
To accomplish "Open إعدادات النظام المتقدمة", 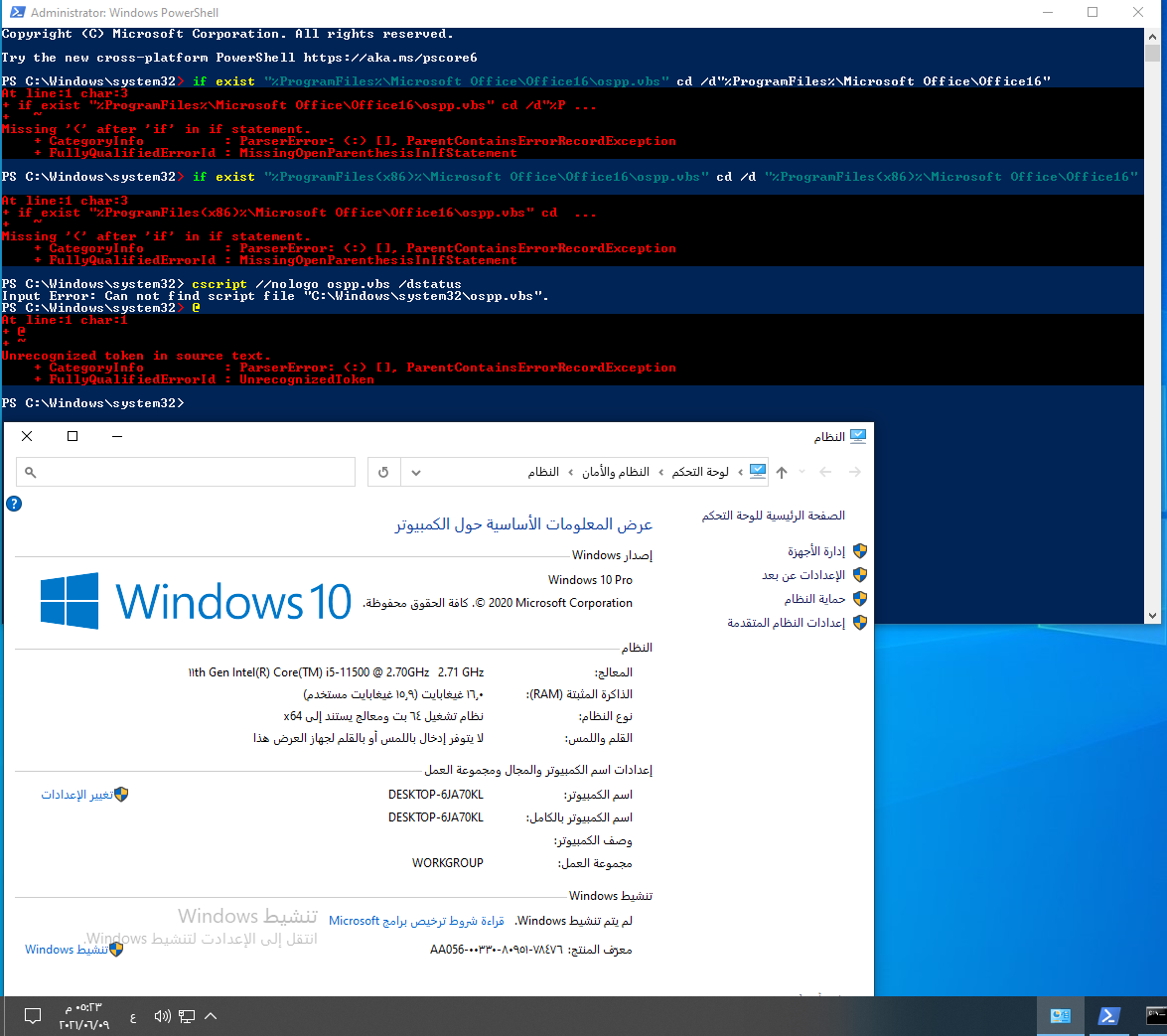I will (787, 622).
